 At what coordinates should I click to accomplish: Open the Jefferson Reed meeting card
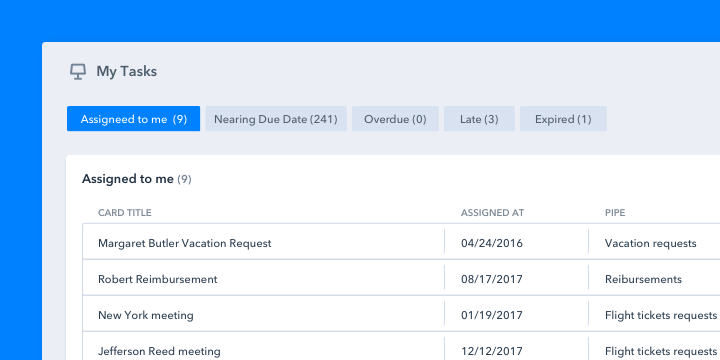(159, 352)
